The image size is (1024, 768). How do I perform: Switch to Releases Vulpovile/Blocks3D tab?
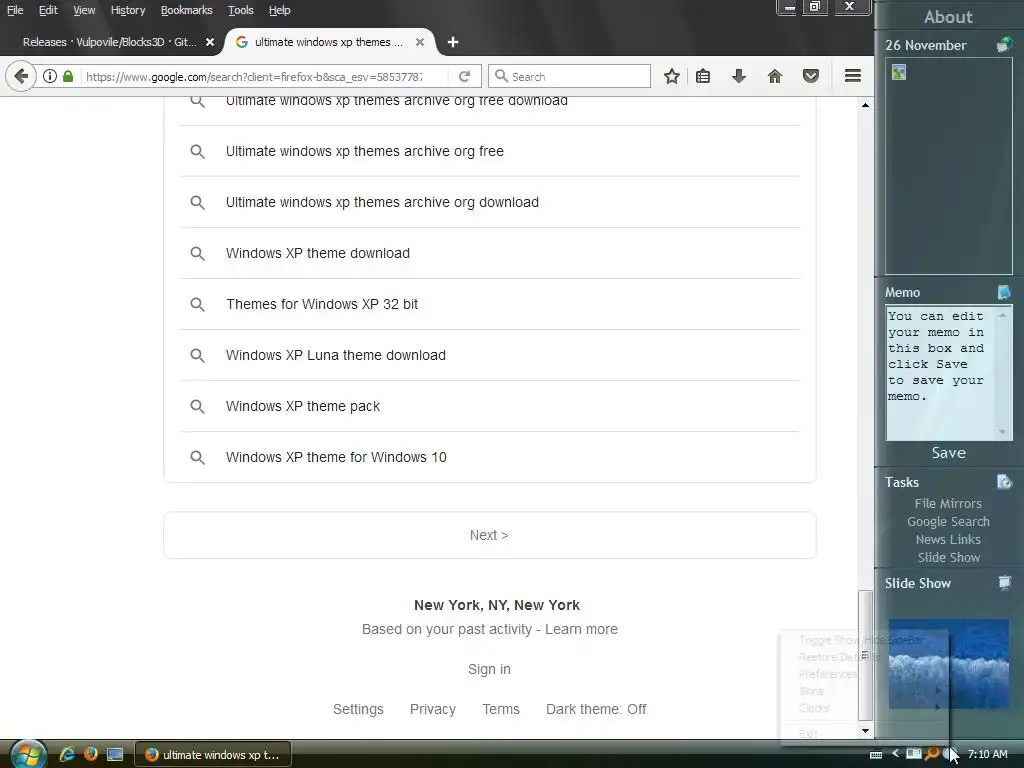(x=110, y=42)
